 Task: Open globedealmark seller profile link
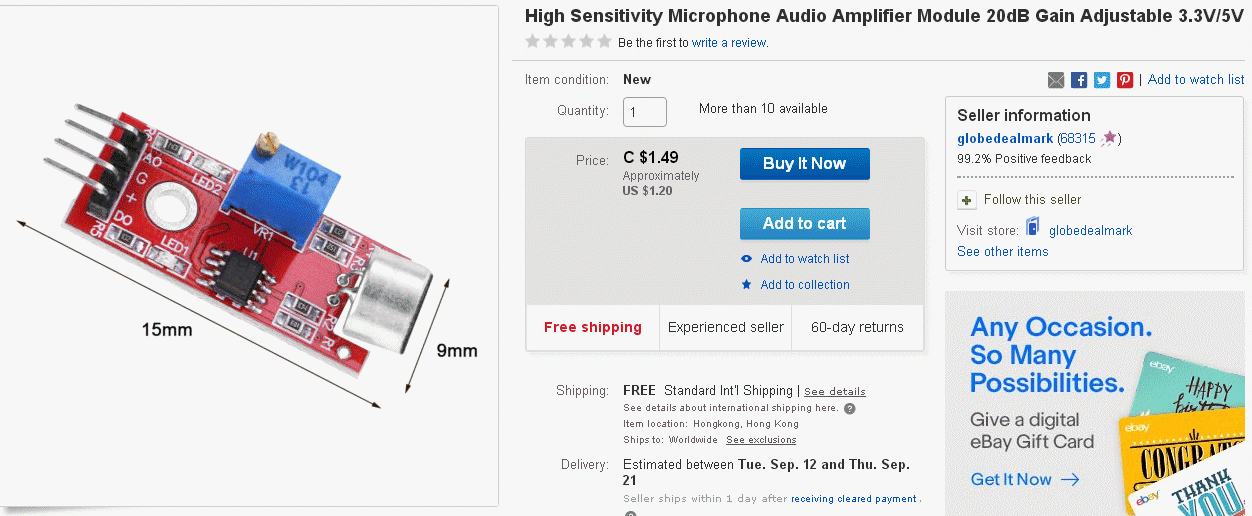tap(1005, 139)
